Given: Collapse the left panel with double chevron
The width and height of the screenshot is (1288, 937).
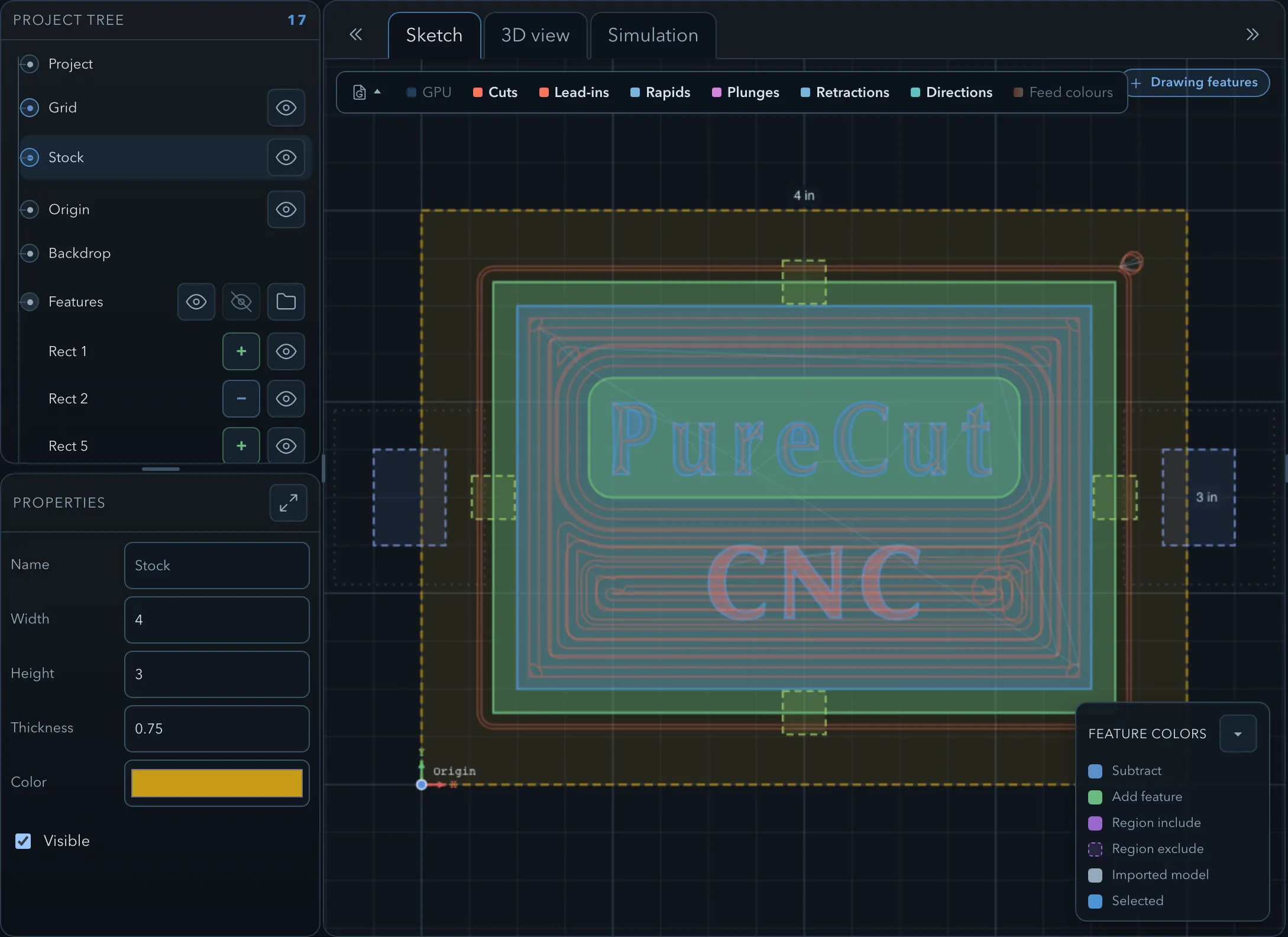Looking at the screenshot, I should pos(355,34).
